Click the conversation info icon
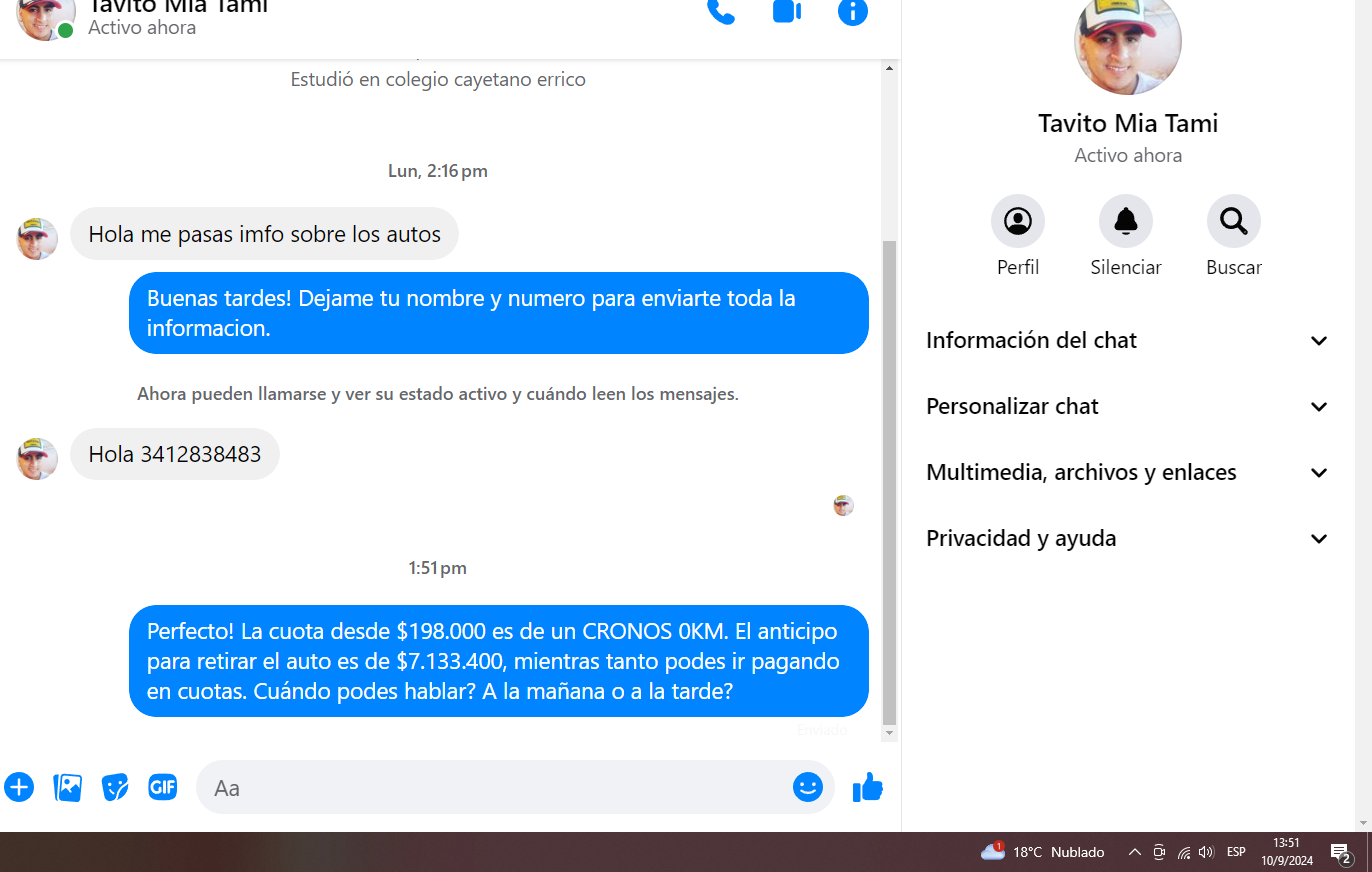 (x=852, y=11)
